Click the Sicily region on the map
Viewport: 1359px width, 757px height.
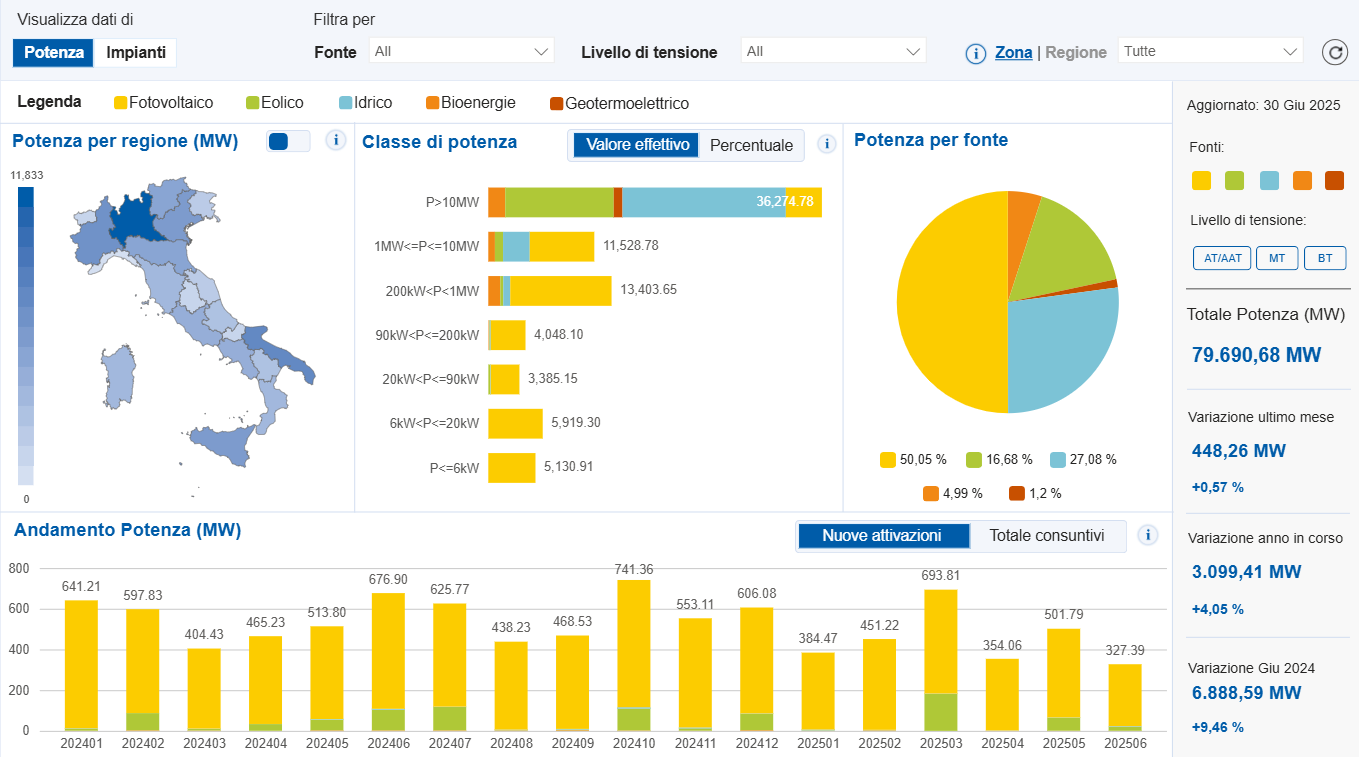[221, 443]
